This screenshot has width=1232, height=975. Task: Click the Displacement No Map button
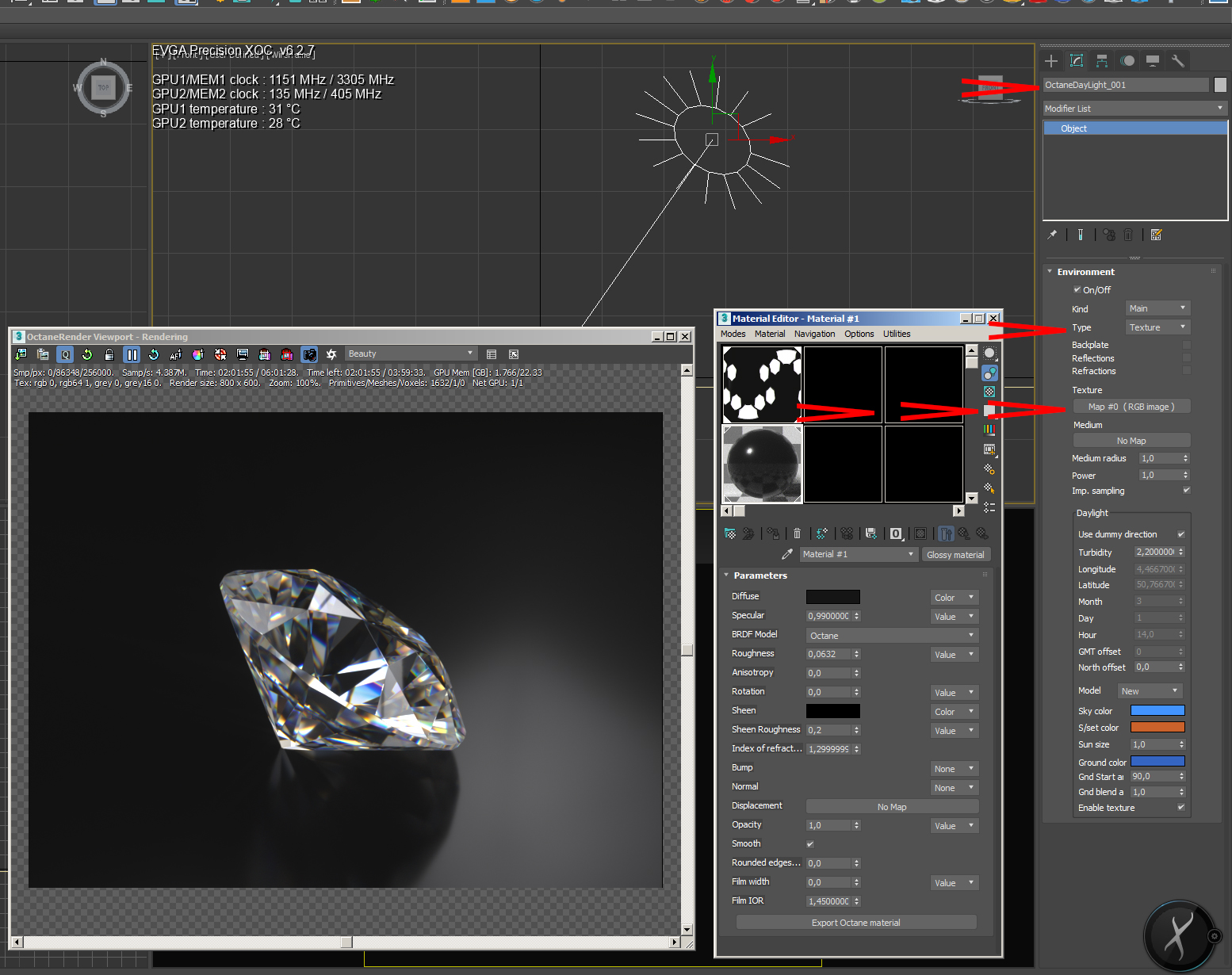pyautogui.click(x=893, y=807)
